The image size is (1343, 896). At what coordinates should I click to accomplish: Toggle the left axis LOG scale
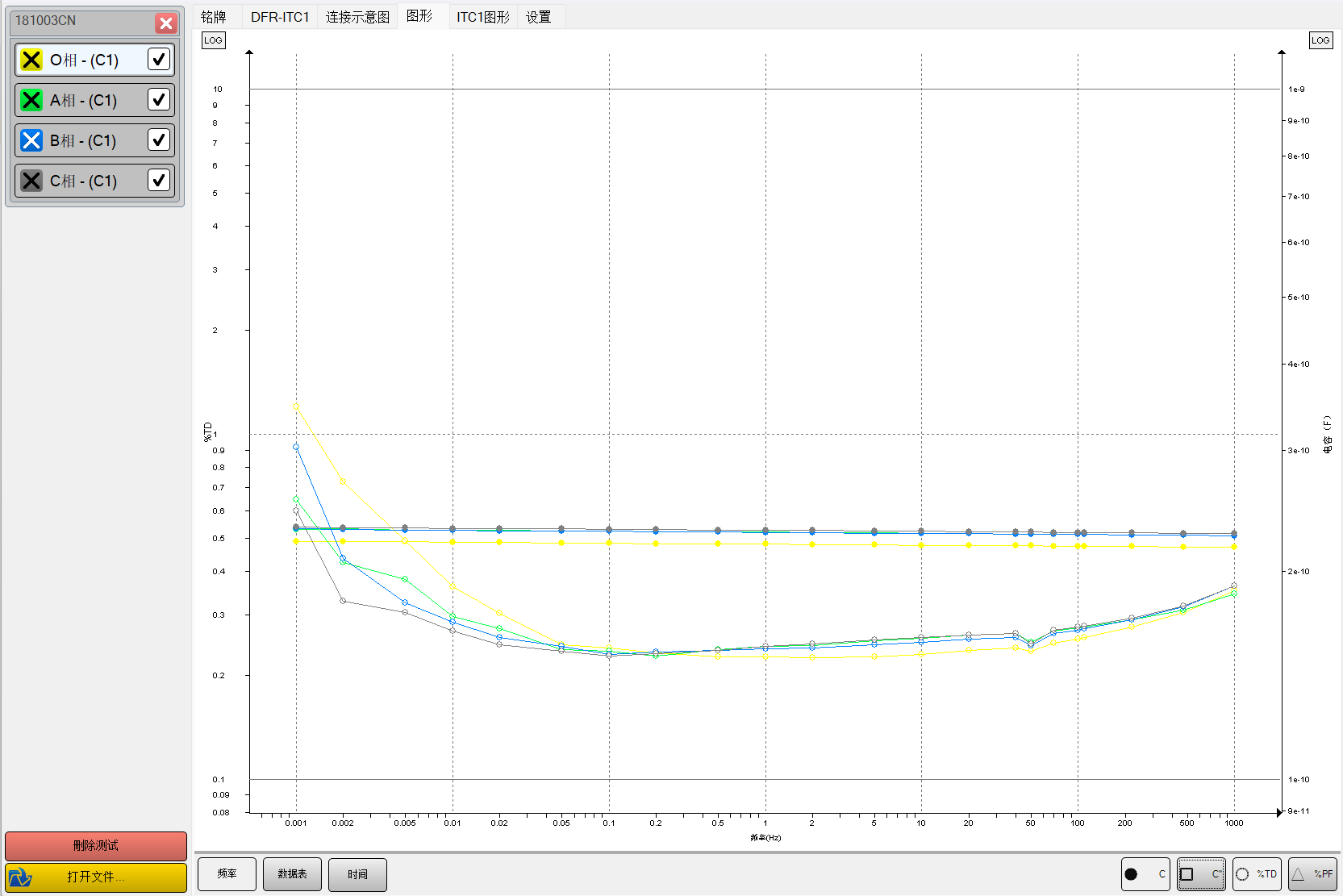pyautogui.click(x=213, y=40)
